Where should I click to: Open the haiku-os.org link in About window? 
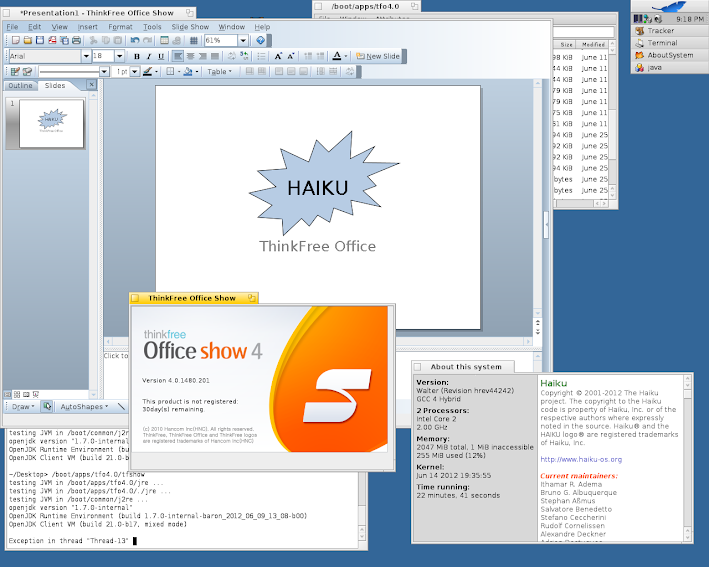click(x=581, y=459)
